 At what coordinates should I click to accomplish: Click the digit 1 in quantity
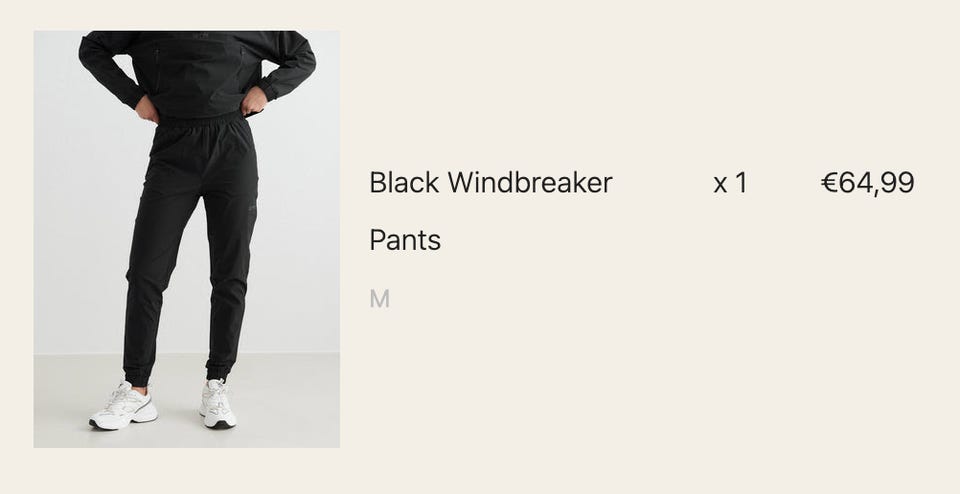click(x=741, y=182)
